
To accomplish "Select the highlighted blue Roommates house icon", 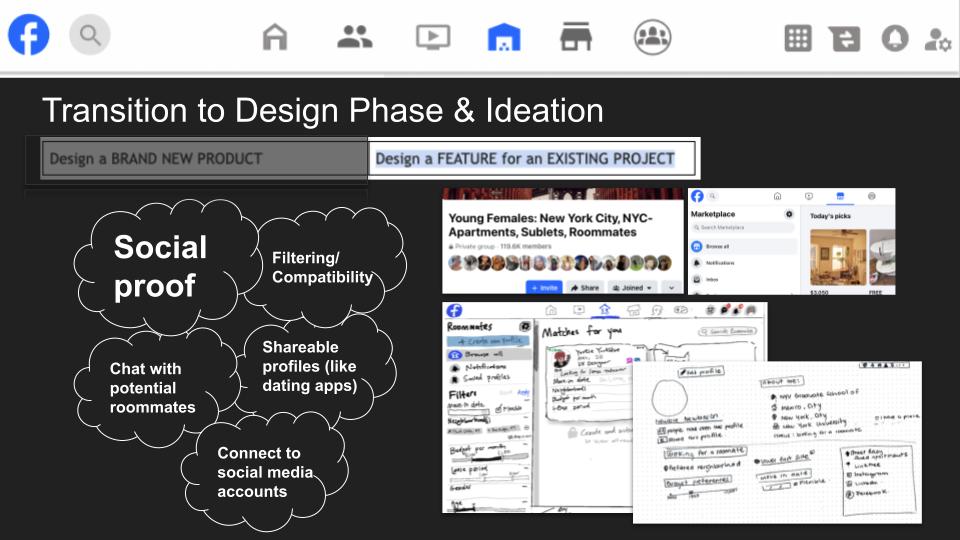I will click(x=504, y=37).
